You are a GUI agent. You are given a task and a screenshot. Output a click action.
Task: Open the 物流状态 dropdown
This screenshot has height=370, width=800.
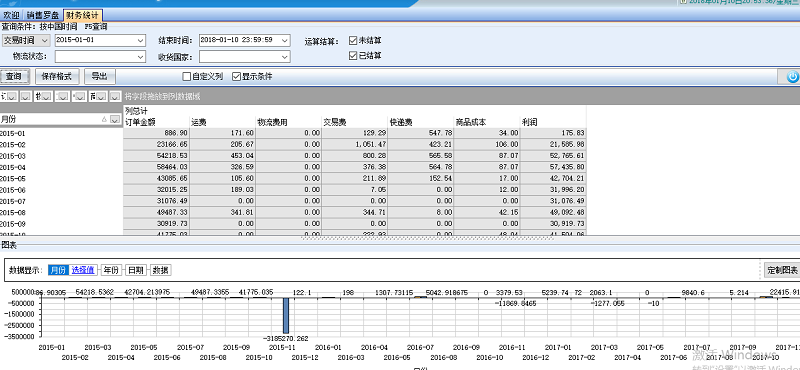141,57
